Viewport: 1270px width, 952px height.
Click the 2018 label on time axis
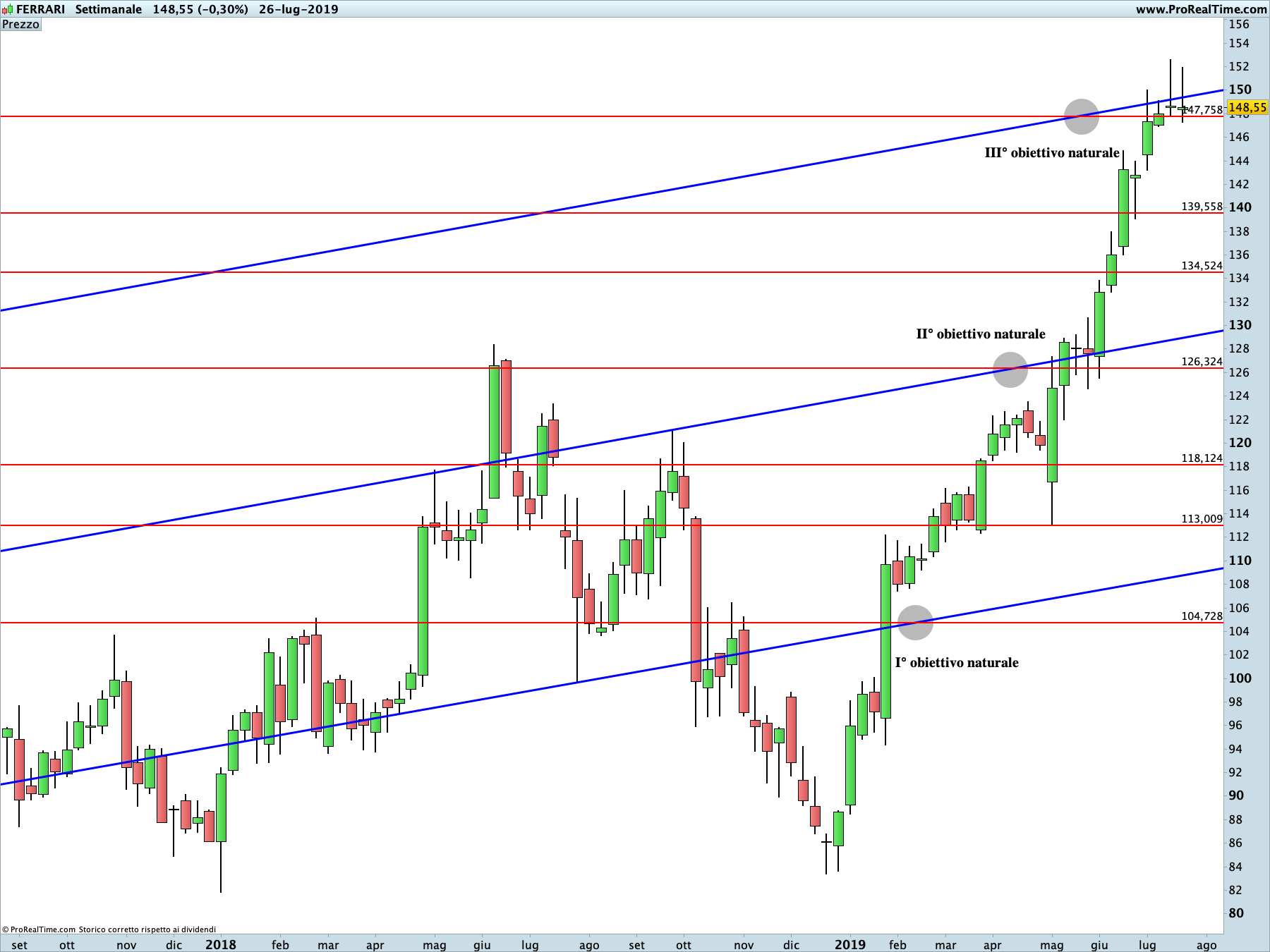(221, 944)
